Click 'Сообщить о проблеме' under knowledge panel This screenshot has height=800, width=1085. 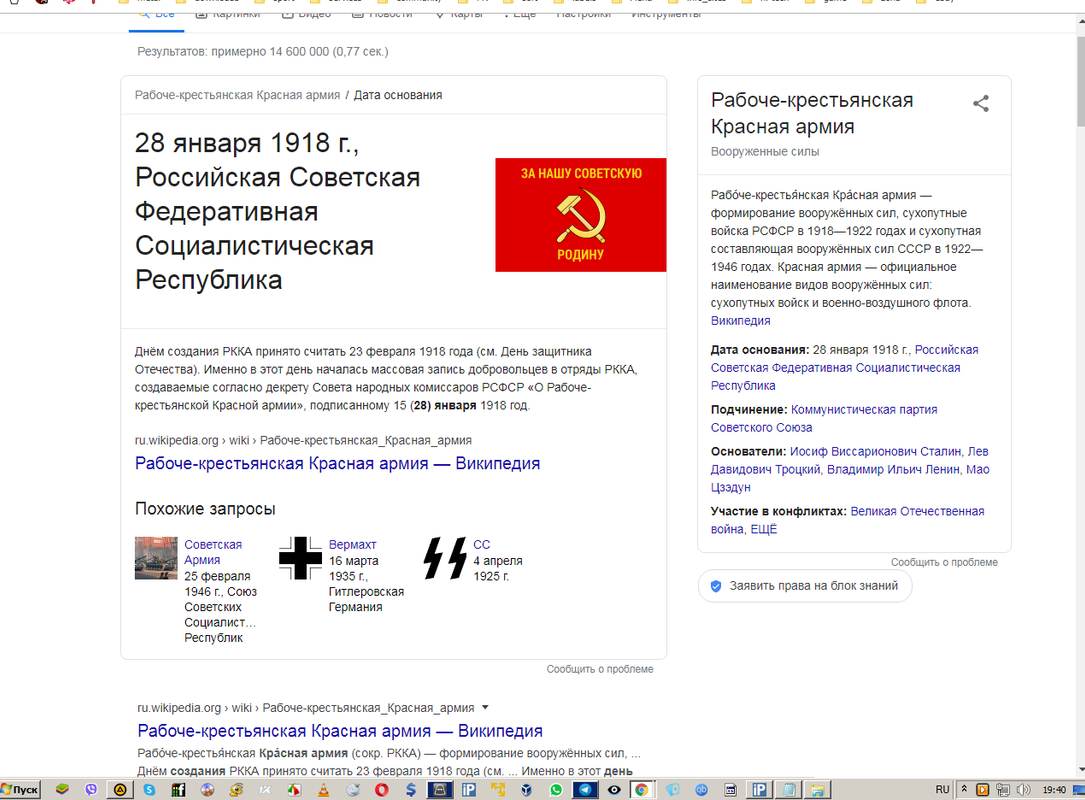(944, 562)
